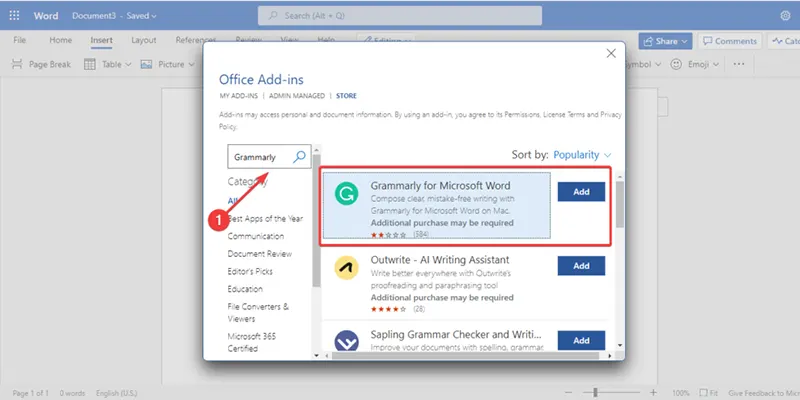Open the Layout ribbon tab
800x400 pixels.
point(144,40)
